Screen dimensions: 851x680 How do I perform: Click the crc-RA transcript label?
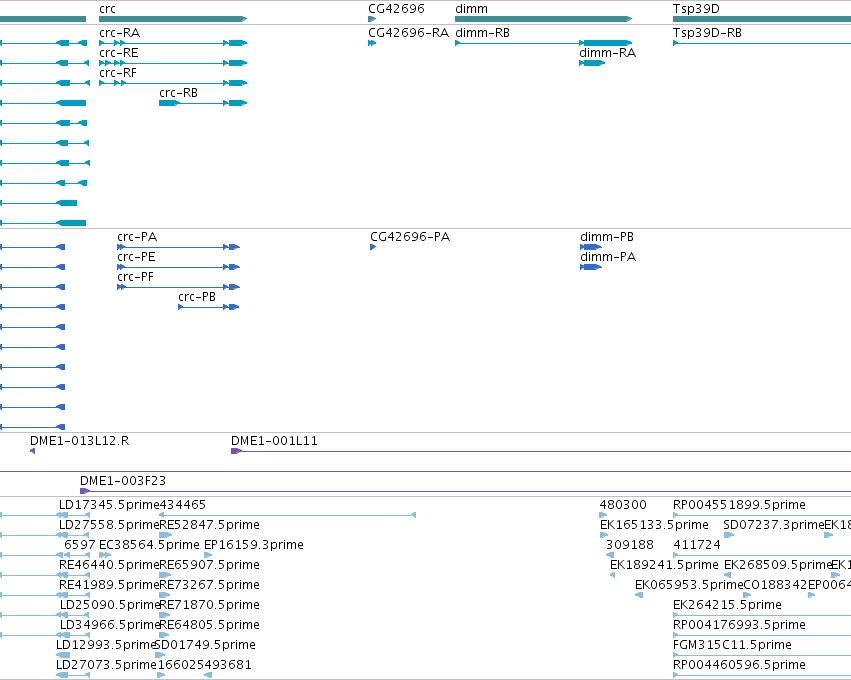(119, 33)
